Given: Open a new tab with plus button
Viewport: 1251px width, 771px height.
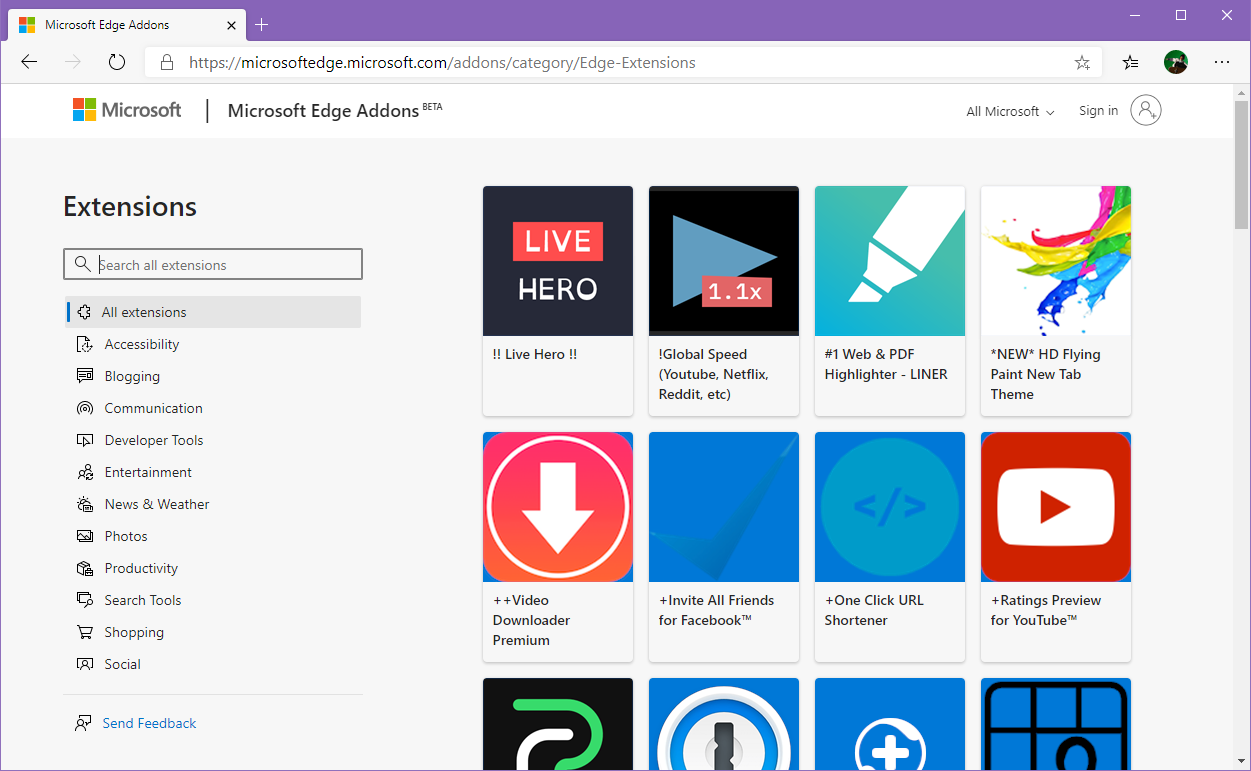Looking at the screenshot, I should point(262,25).
